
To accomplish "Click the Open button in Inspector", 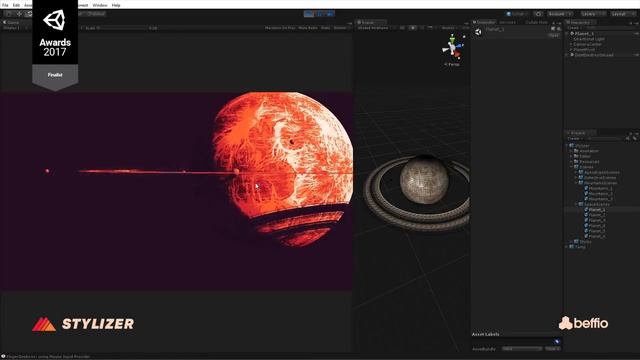I will [554, 36].
